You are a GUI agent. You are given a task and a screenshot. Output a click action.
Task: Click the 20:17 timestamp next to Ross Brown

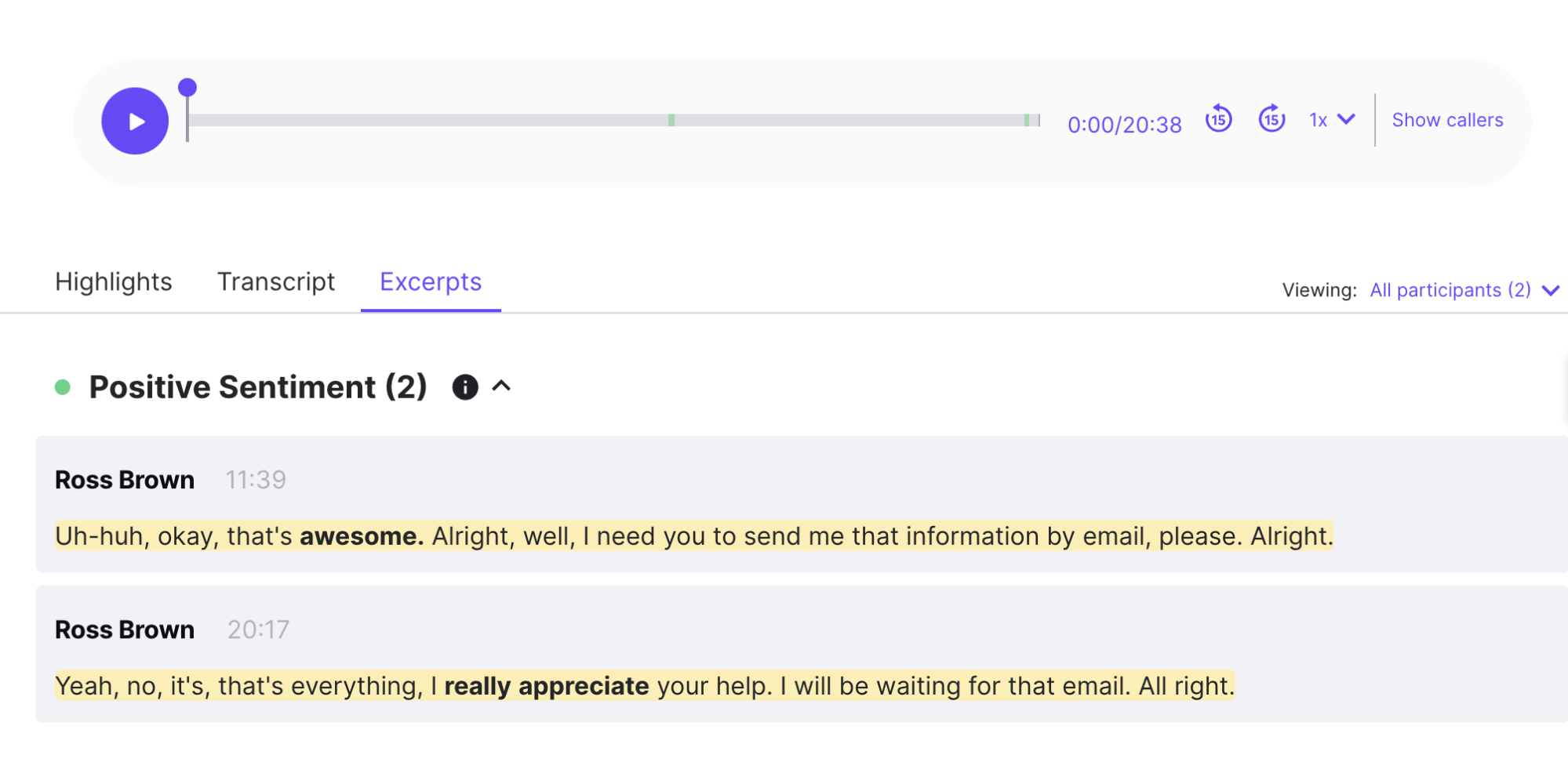pos(258,629)
